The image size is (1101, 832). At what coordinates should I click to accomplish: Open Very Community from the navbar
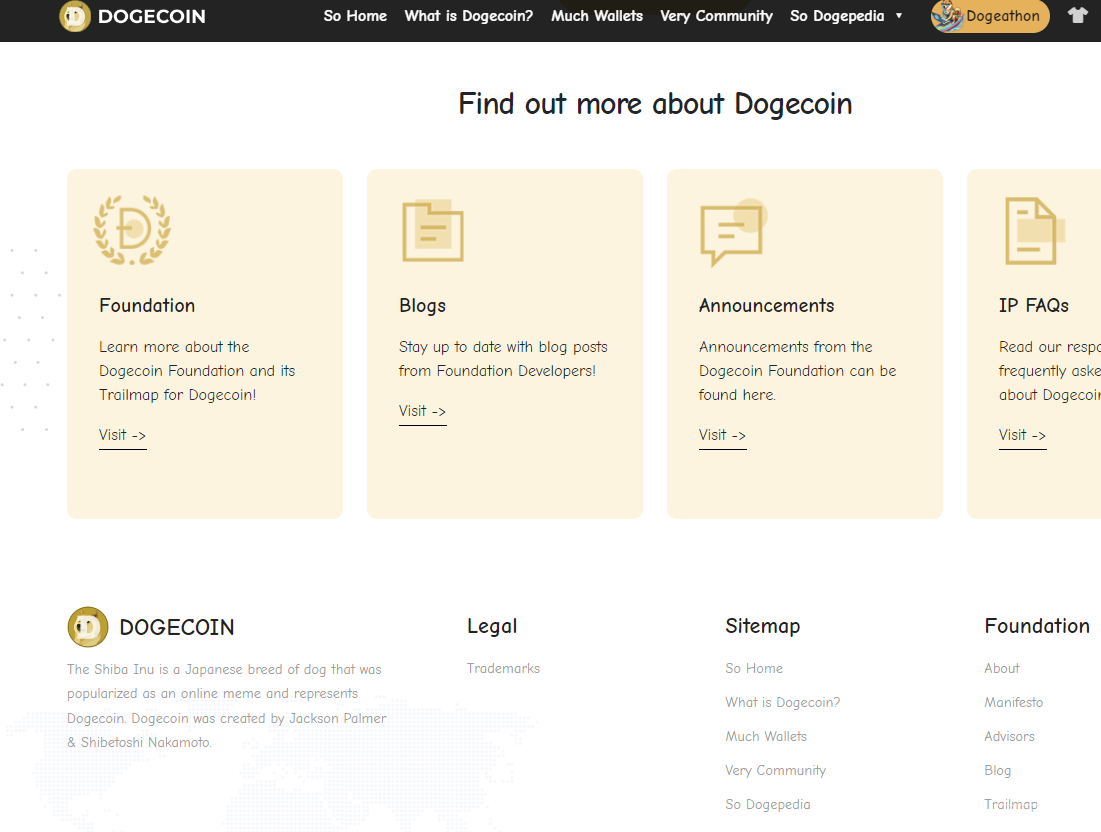click(716, 16)
